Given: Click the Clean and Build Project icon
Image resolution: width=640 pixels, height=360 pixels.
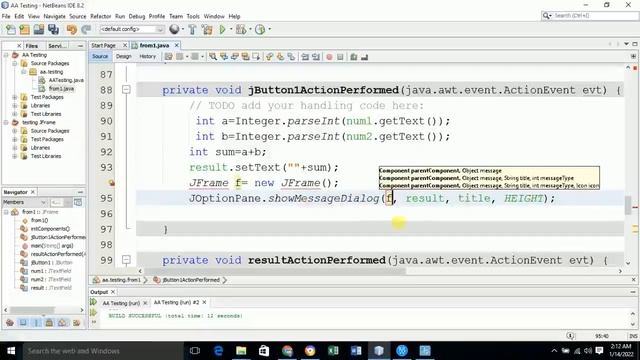Looking at the screenshot, I should pyautogui.click(x=207, y=29).
